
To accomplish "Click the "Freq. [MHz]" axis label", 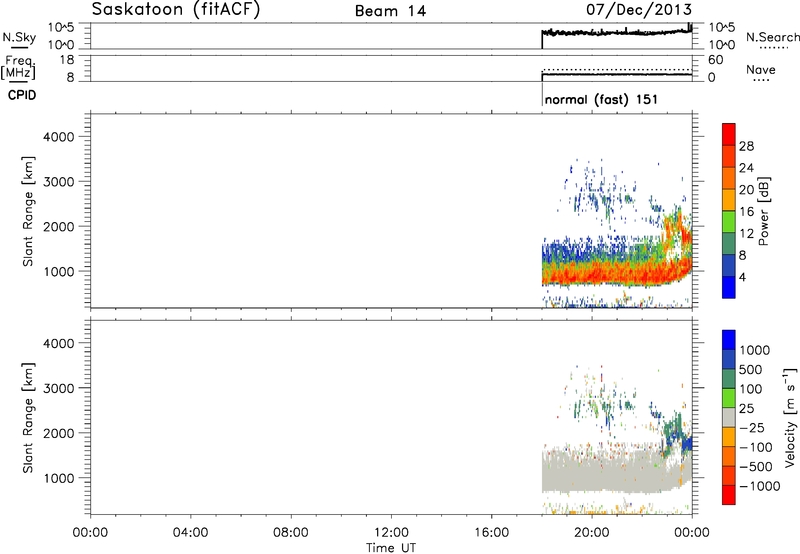I will click(18, 67).
